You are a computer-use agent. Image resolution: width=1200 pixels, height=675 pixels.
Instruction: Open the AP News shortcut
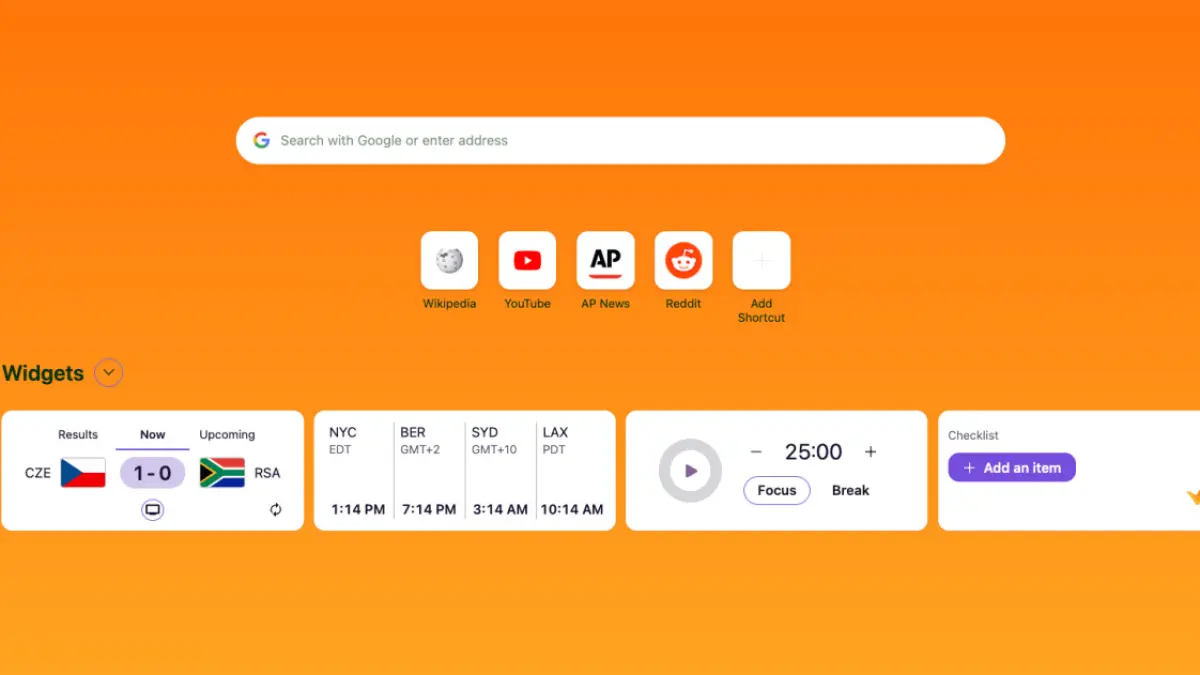click(x=605, y=260)
